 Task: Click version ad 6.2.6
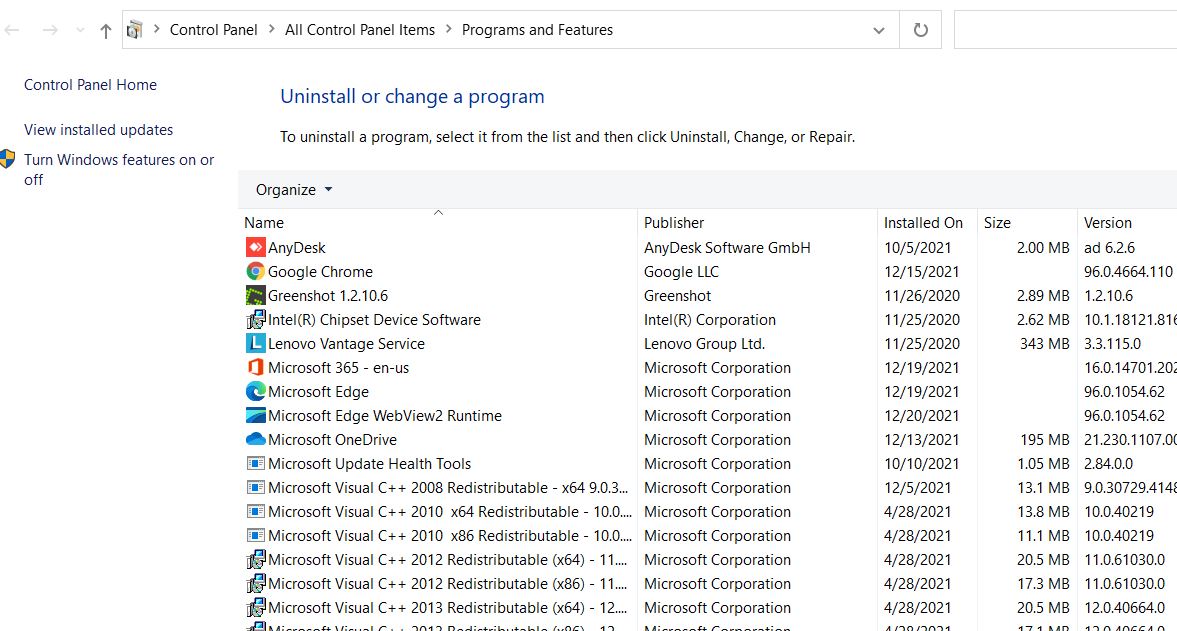coord(1109,248)
